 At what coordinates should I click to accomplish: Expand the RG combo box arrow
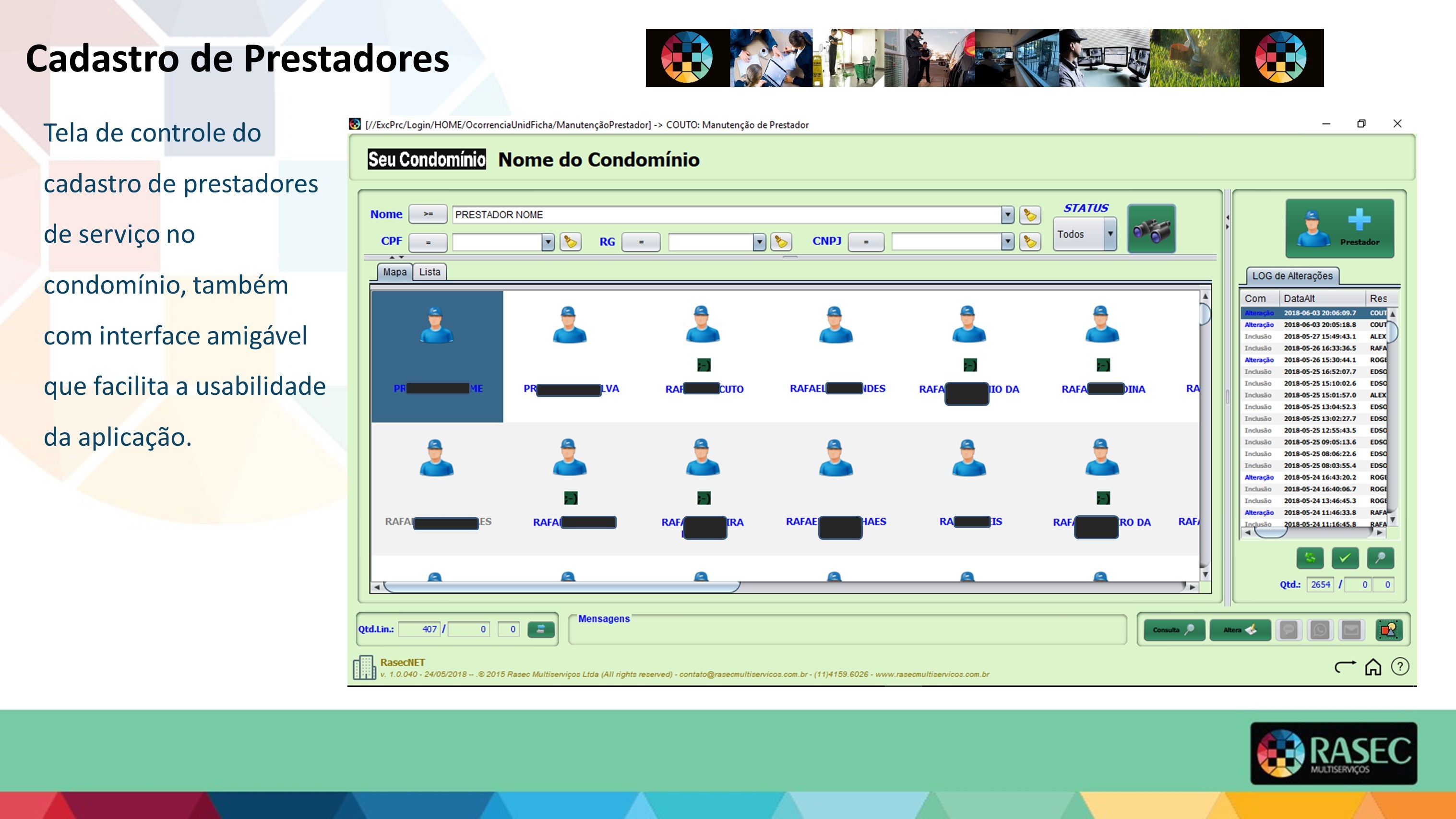(759, 242)
